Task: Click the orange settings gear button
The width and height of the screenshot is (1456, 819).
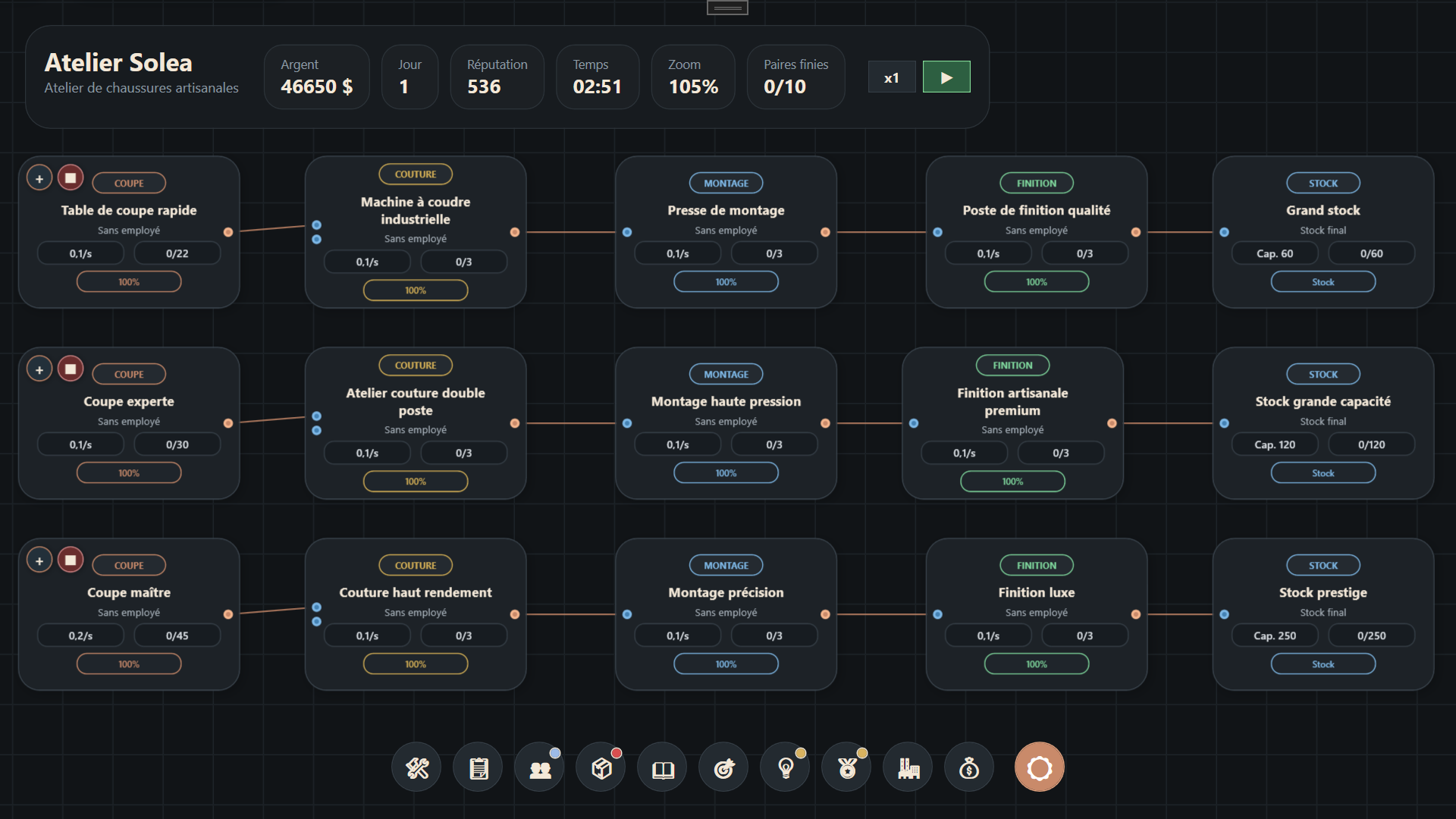Action: [x=1040, y=767]
